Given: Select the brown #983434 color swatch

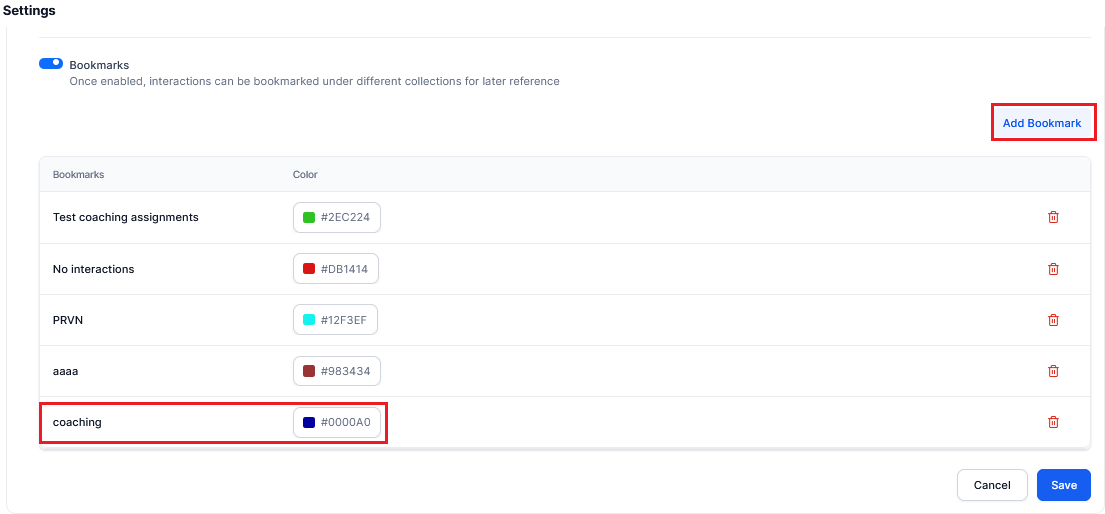Looking at the screenshot, I should (x=310, y=371).
